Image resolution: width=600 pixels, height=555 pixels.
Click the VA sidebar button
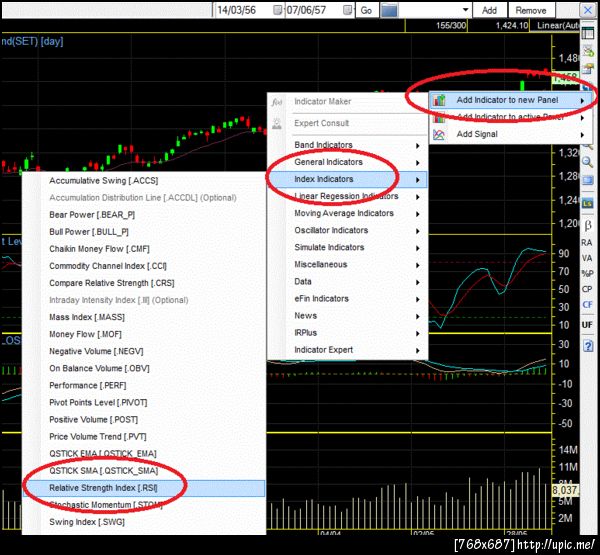tap(587, 258)
